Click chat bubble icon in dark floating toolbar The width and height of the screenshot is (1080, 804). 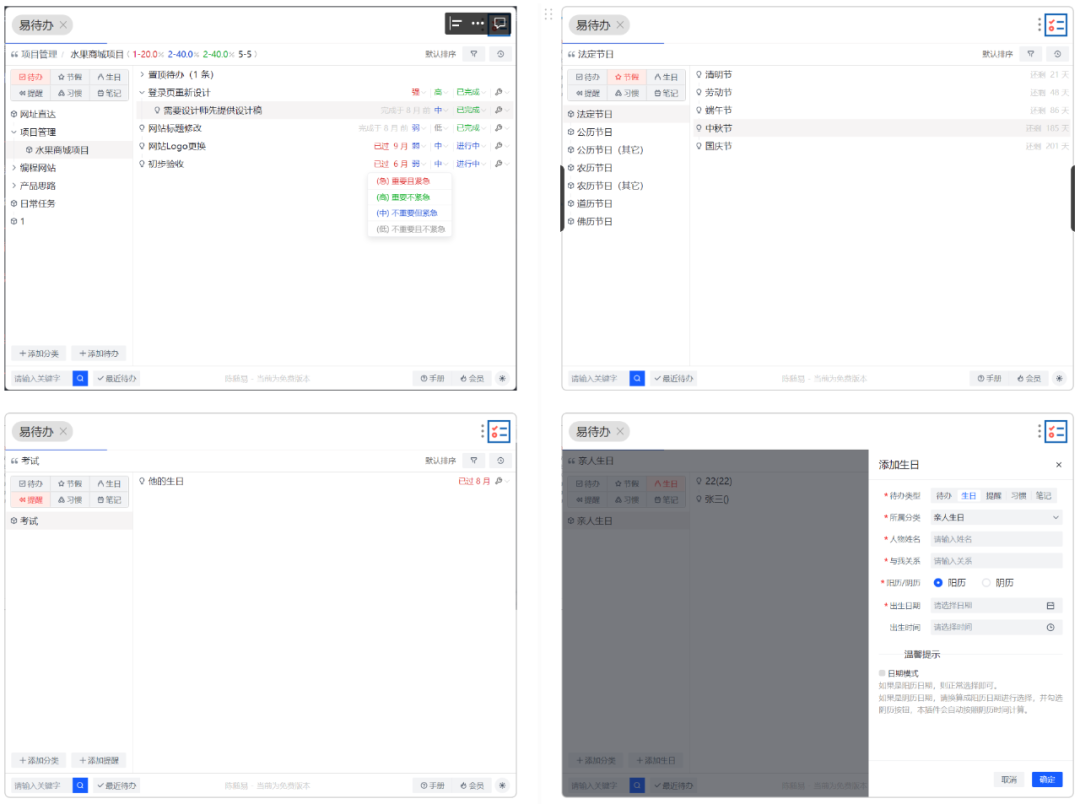tap(499, 24)
